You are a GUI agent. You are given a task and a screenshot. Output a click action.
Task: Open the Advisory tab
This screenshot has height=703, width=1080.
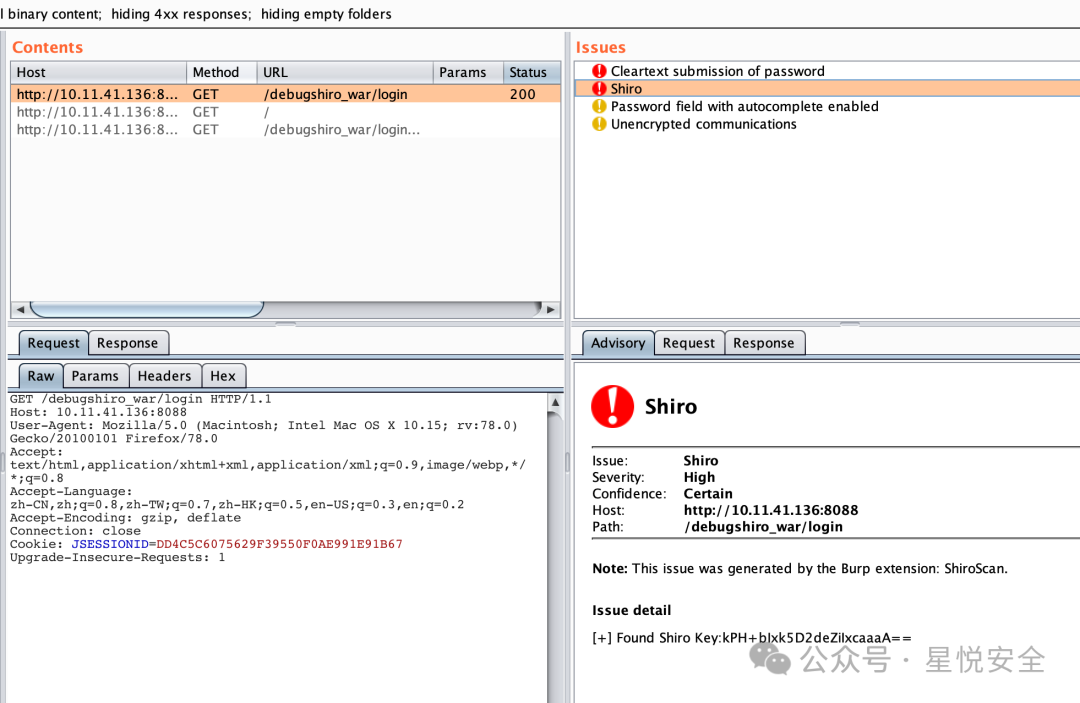618,343
